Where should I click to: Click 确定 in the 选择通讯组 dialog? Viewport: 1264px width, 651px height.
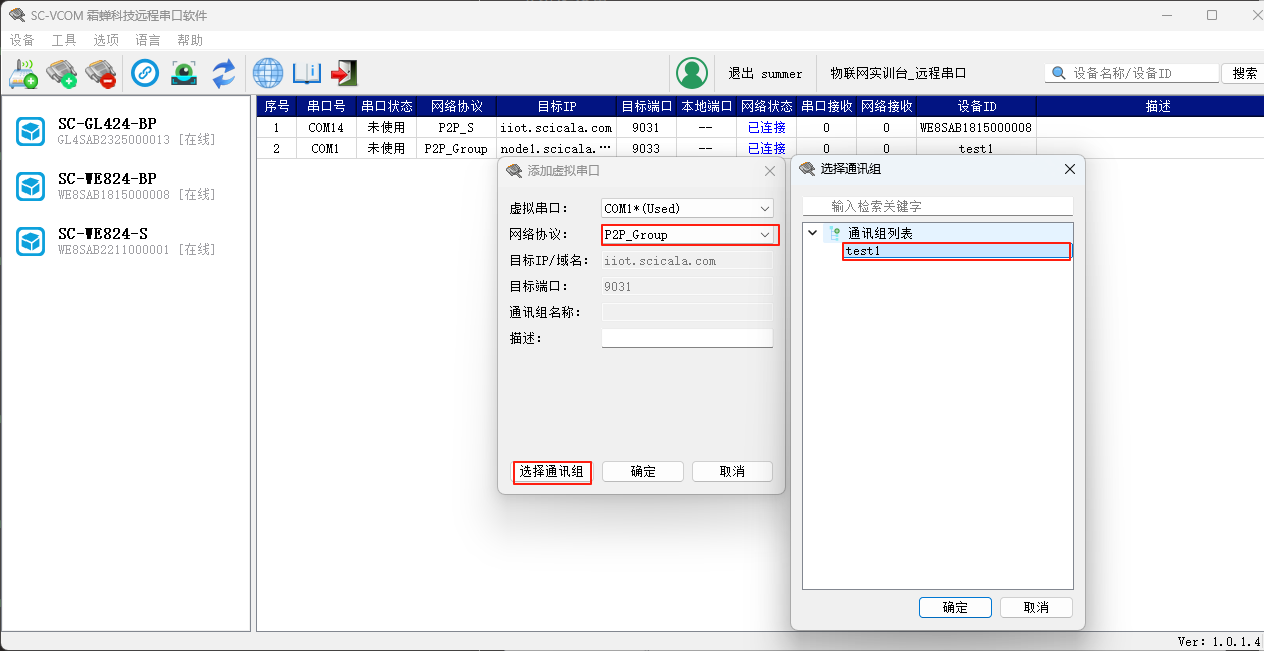pyautogui.click(x=955, y=608)
